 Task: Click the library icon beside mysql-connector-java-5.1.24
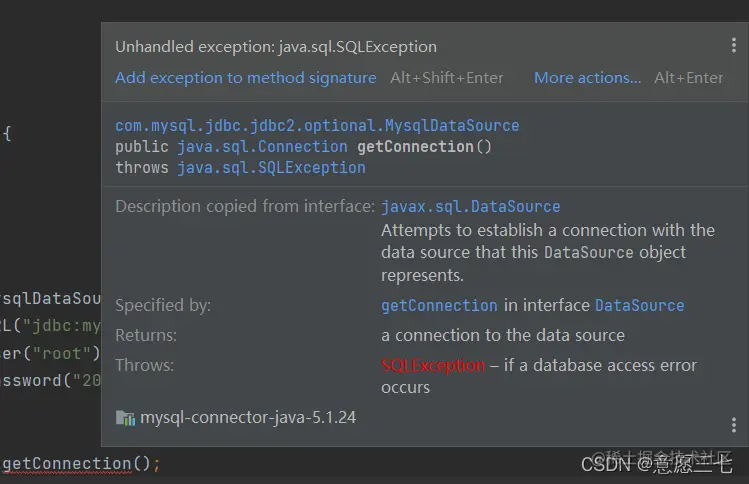(125, 418)
